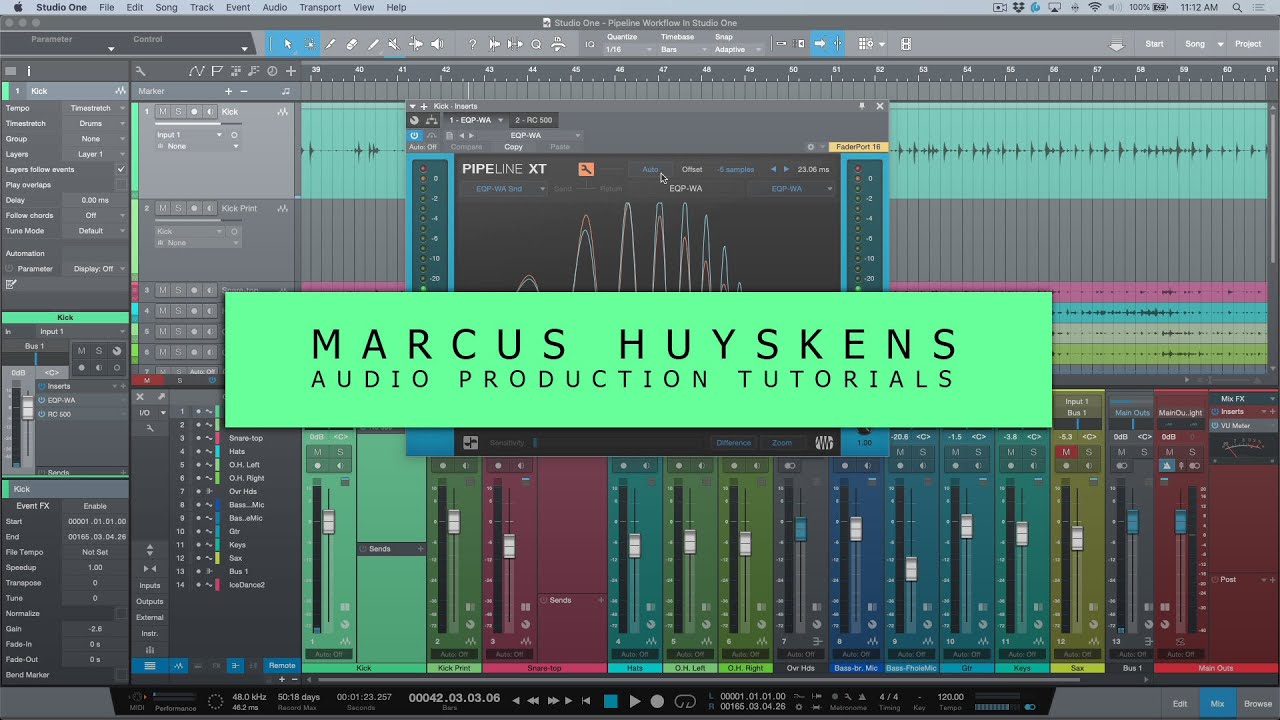Click the zoom magnifier toolbar icon

pos(536,44)
